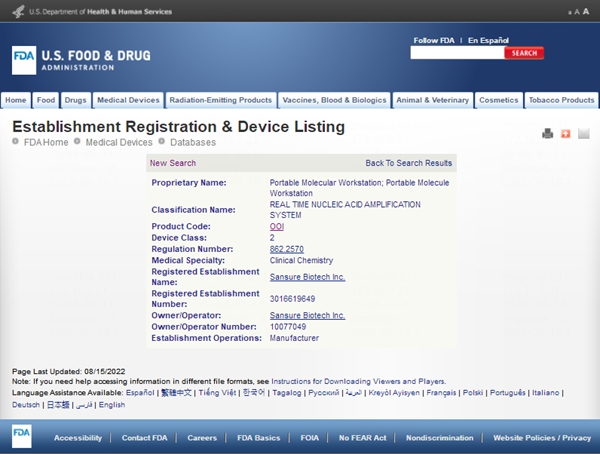The image size is (600, 454).
Task: Click the print page icon
Action: coord(547,134)
